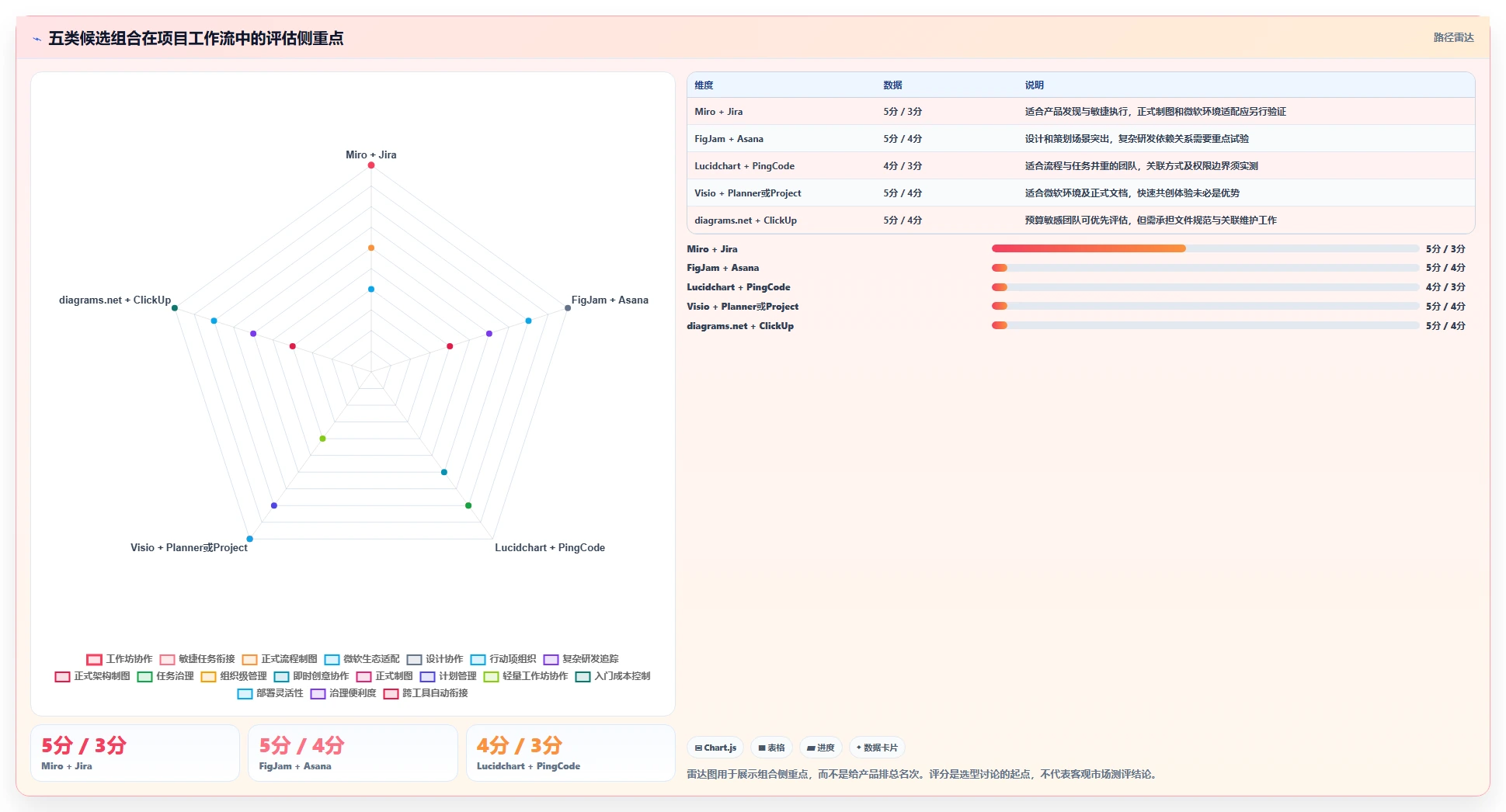
Task: Toggle the 计划管理 legend entry
Action: coord(448,676)
